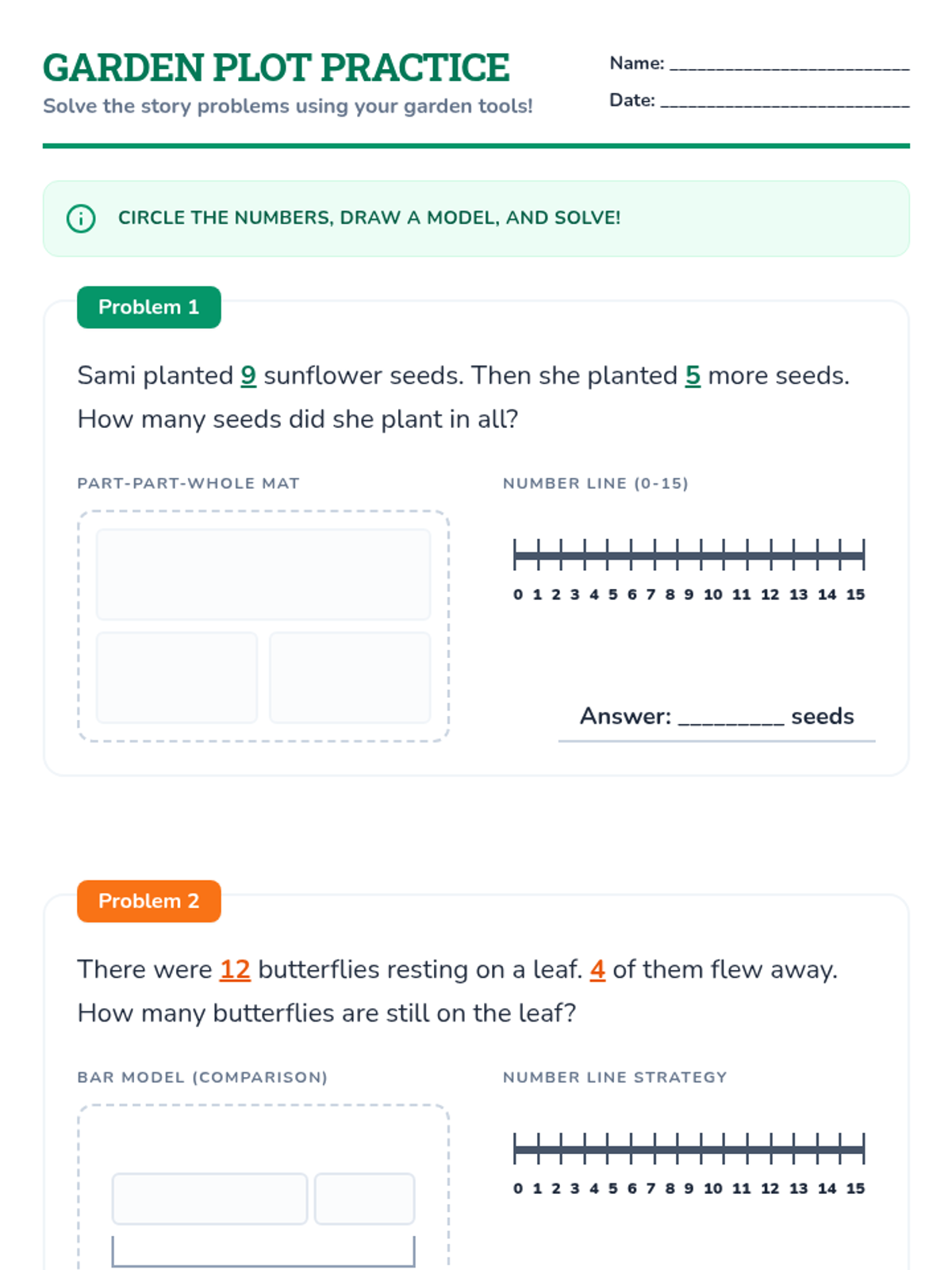952x1270 pixels.
Task: Click the Problem 1 green badge
Action: tap(148, 307)
